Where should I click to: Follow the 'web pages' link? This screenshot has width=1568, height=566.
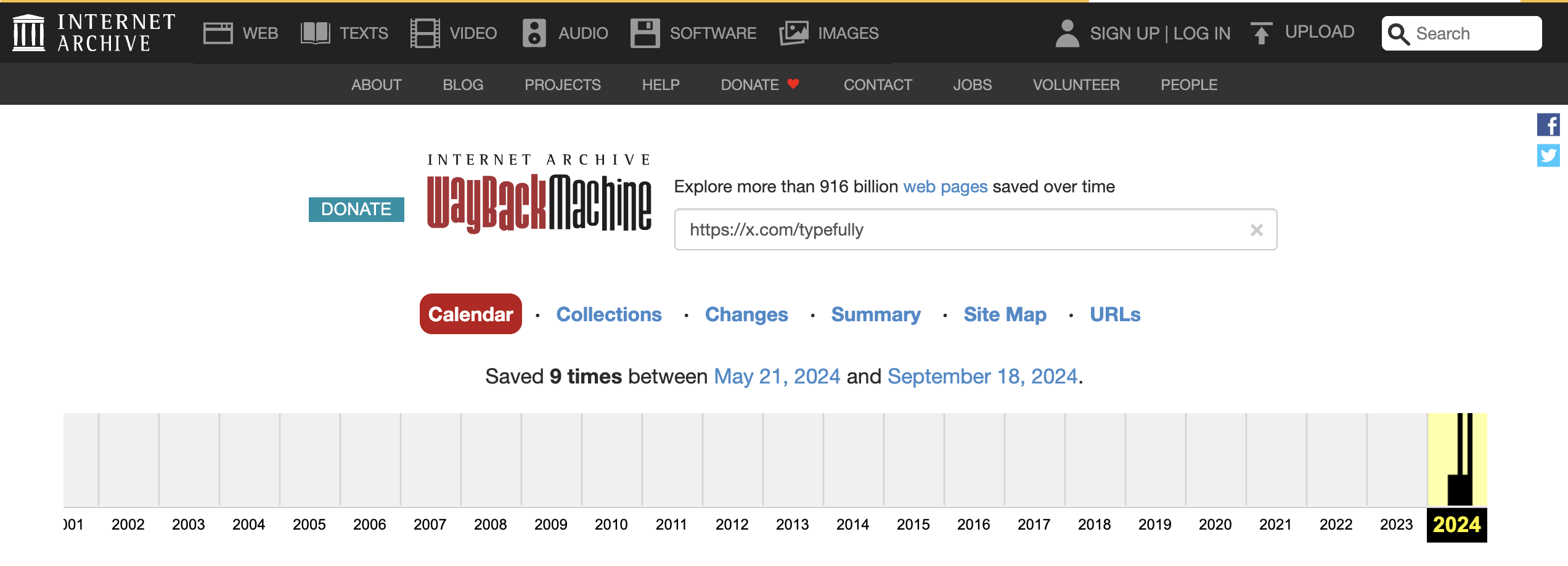click(x=945, y=186)
